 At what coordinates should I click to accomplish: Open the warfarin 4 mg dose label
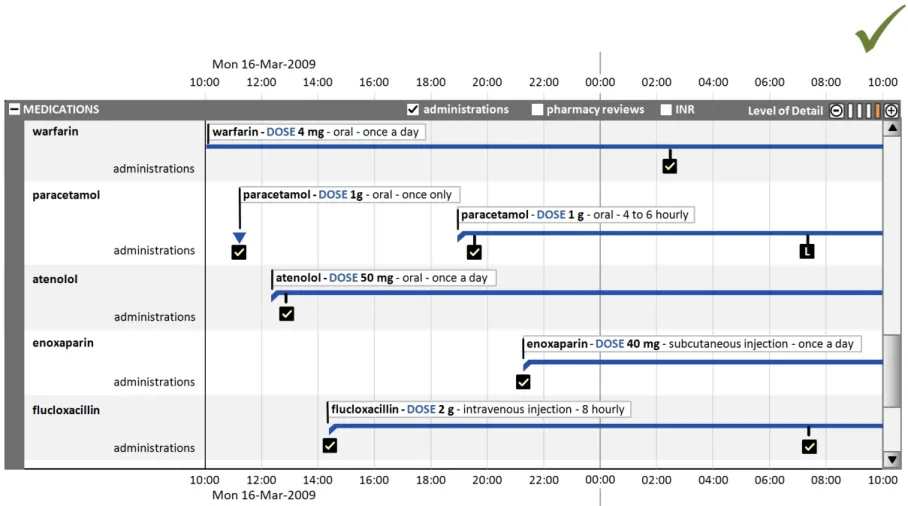316,132
